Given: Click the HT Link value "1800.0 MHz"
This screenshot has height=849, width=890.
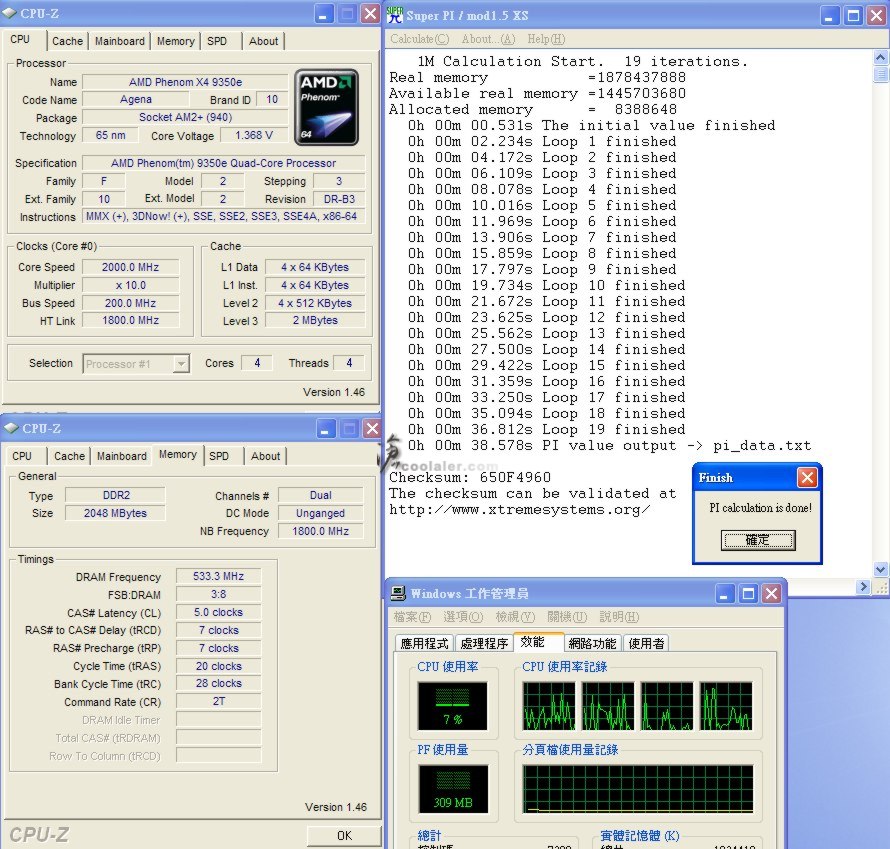Looking at the screenshot, I should [x=131, y=320].
